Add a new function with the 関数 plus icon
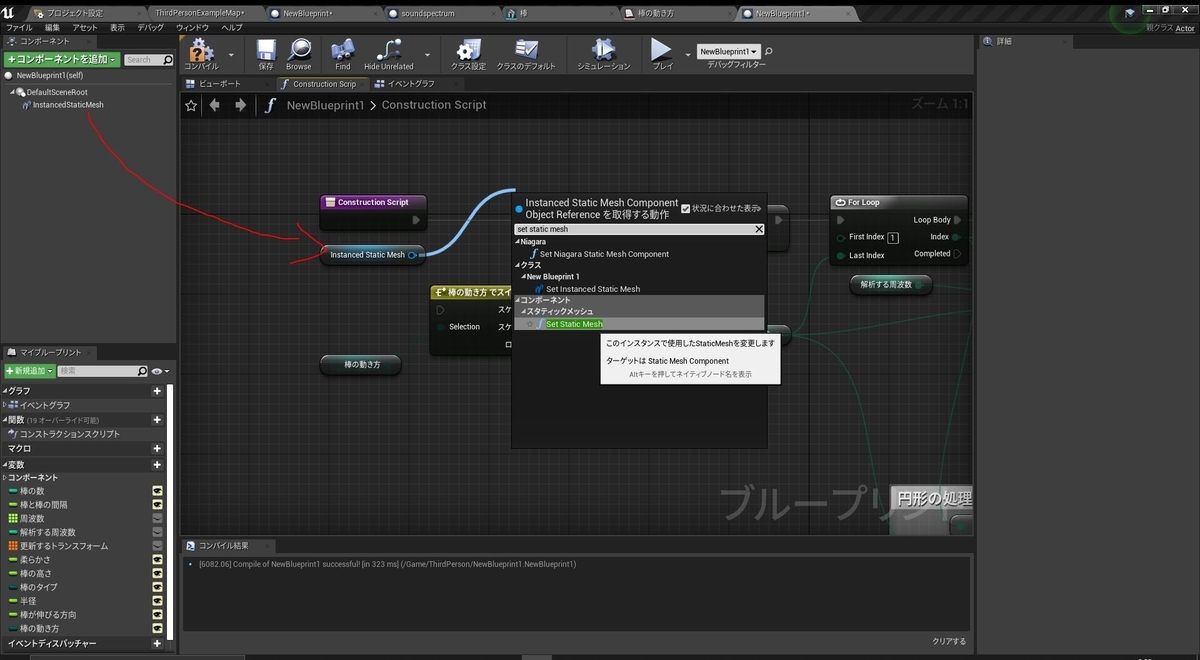1200x660 pixels. (157, 420)
